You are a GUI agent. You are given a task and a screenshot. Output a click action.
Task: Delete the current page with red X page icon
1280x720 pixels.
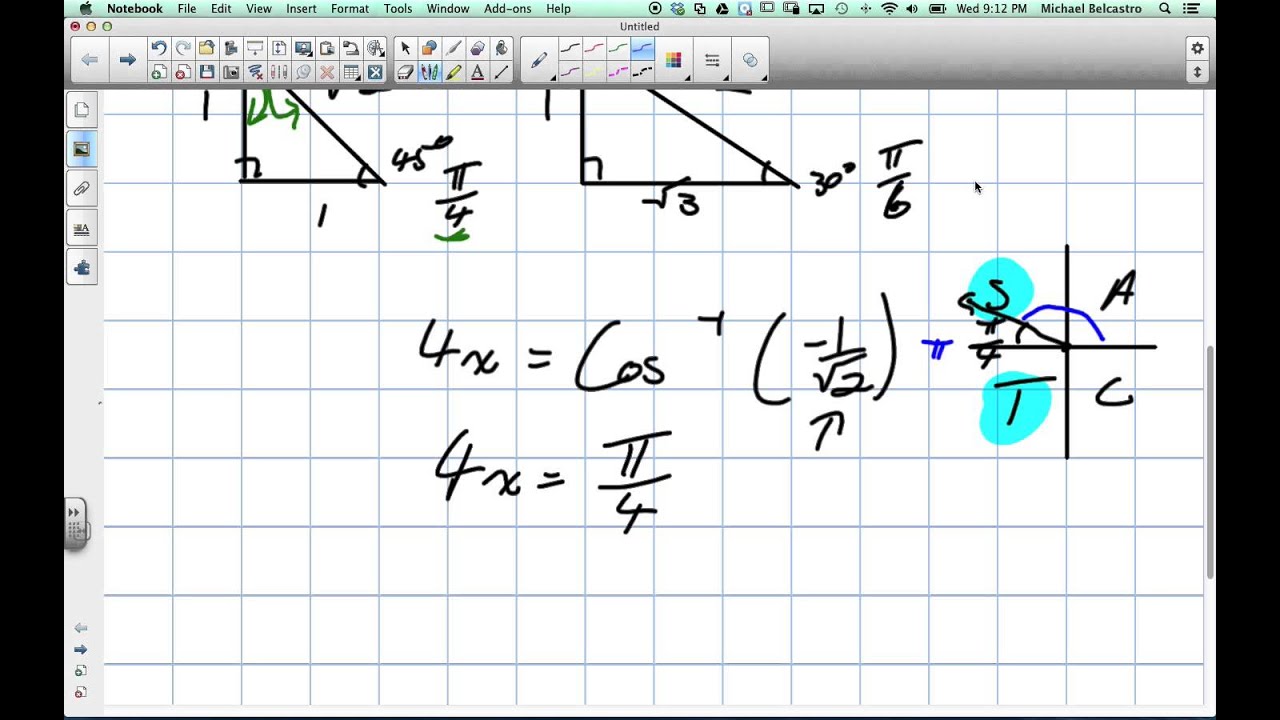(x=182, y=72)
